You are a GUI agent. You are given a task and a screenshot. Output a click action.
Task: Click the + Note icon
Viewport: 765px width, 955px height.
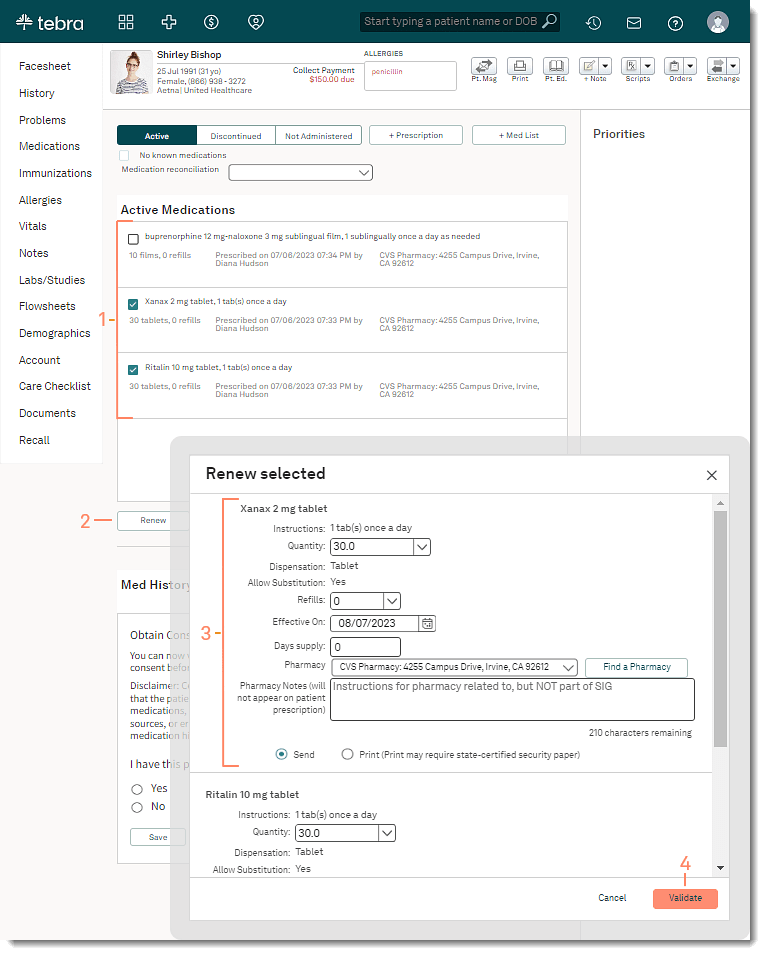point(589,66)
